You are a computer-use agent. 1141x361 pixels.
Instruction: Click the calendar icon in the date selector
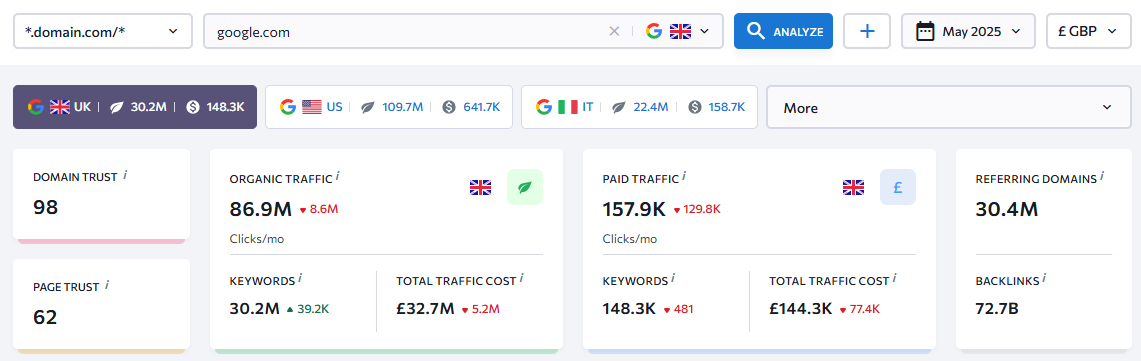[x=925, y=31]
